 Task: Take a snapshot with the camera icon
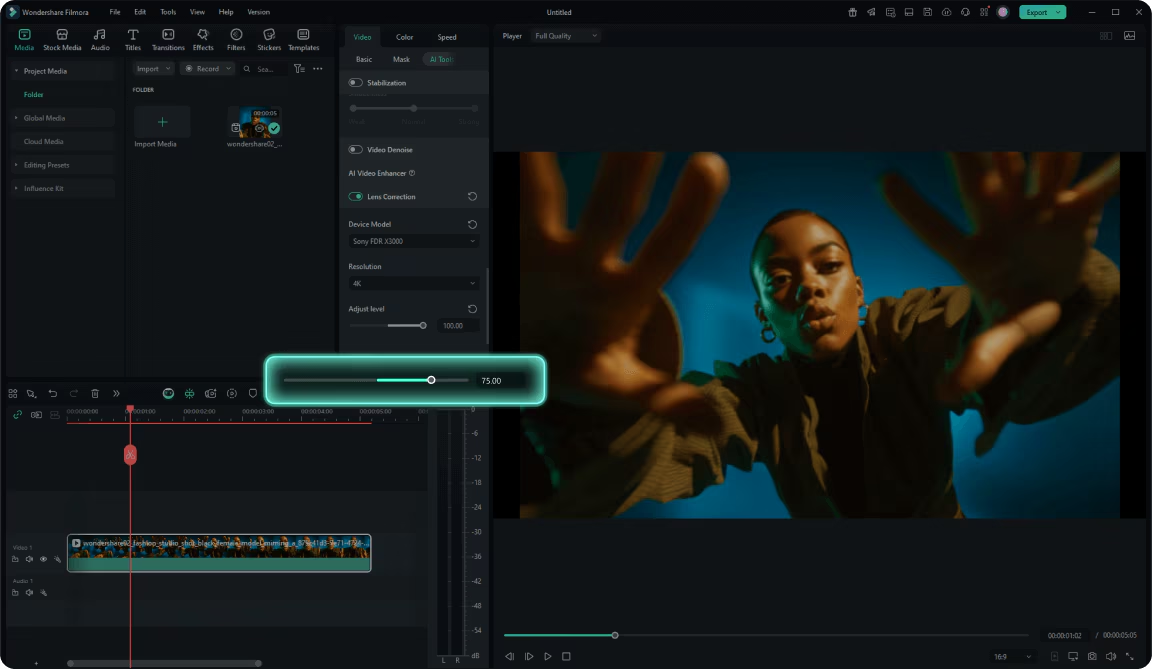point(1092,656)
